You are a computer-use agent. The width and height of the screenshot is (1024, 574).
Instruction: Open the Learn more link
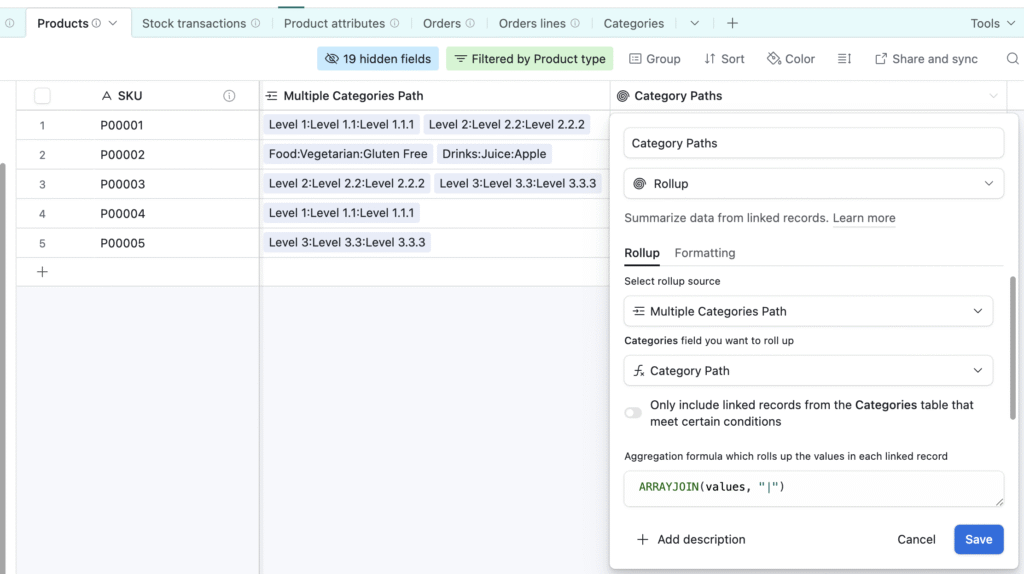pos(864,218)
